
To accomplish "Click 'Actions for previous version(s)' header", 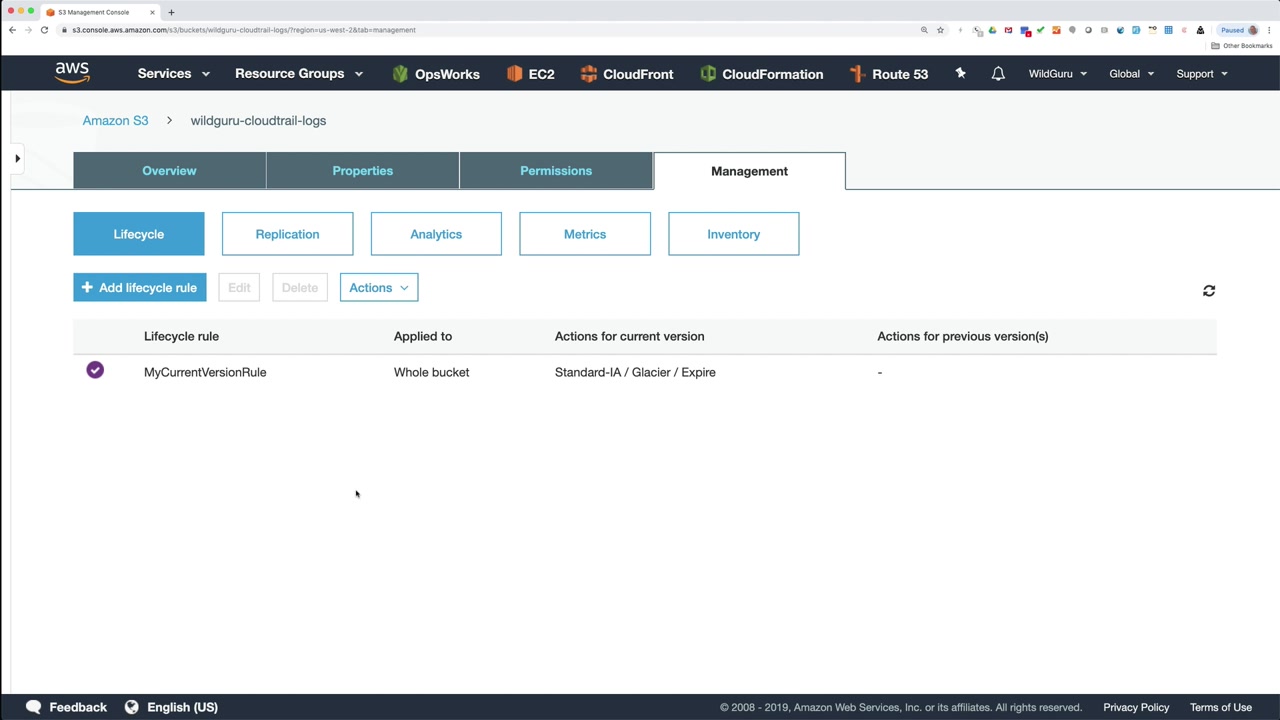I will click(963, 336).
